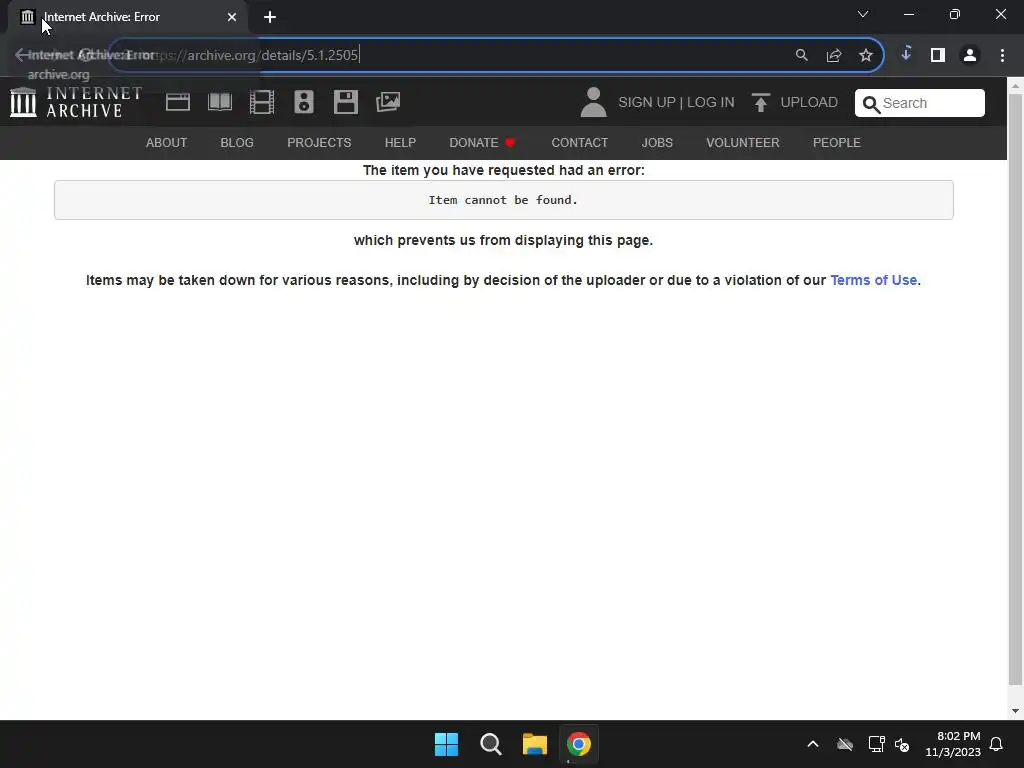Open Windows taskbar search

point(490,744)
